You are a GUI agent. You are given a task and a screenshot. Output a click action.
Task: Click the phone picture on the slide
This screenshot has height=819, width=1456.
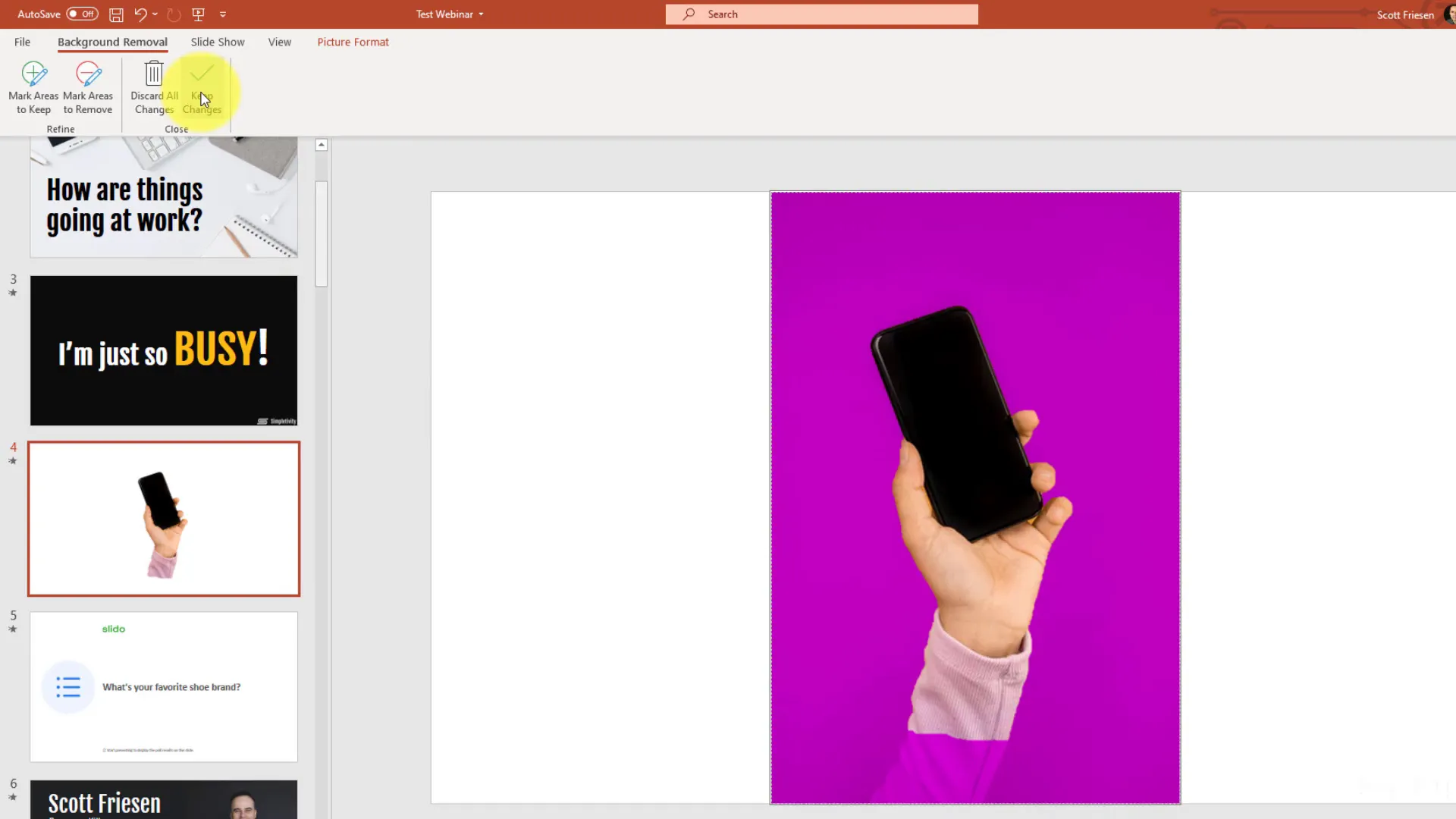(975, 497)
